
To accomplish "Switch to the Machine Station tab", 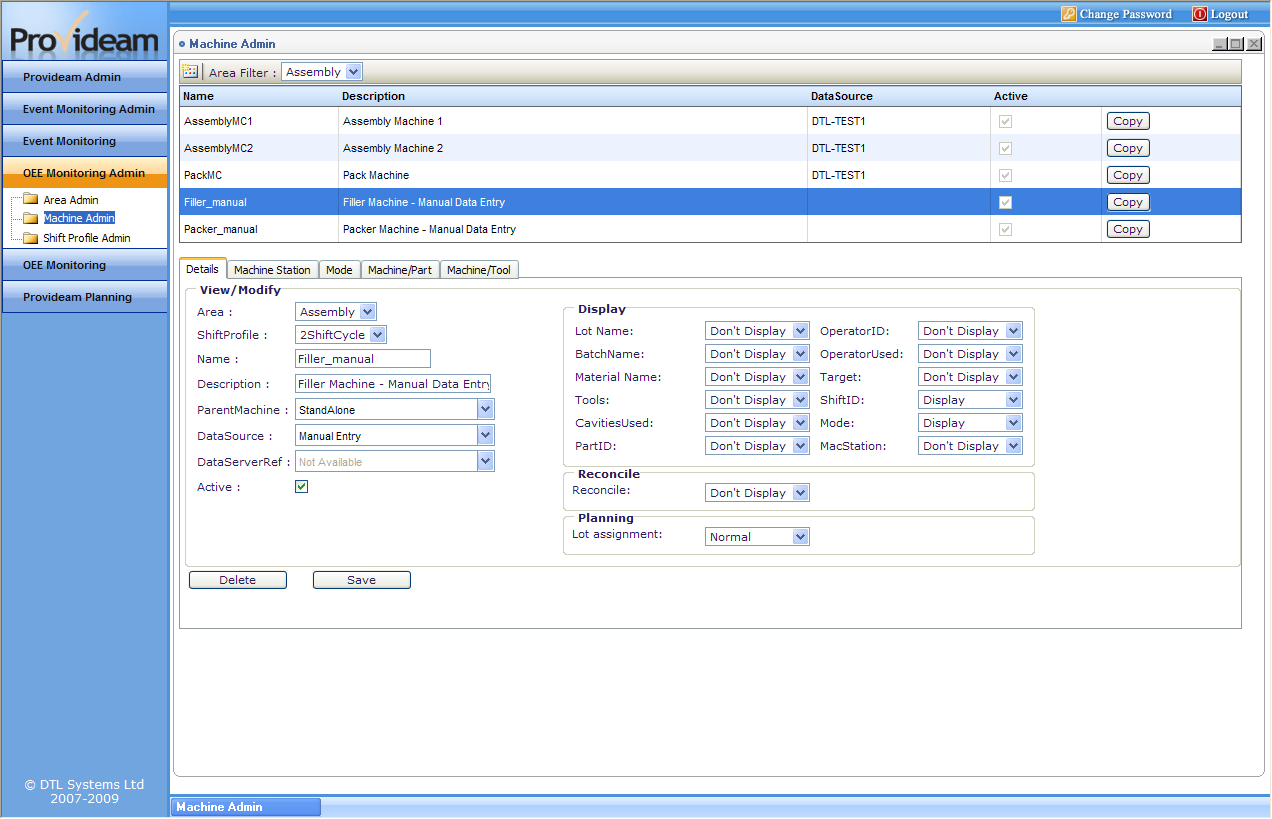I will (273, 270).
